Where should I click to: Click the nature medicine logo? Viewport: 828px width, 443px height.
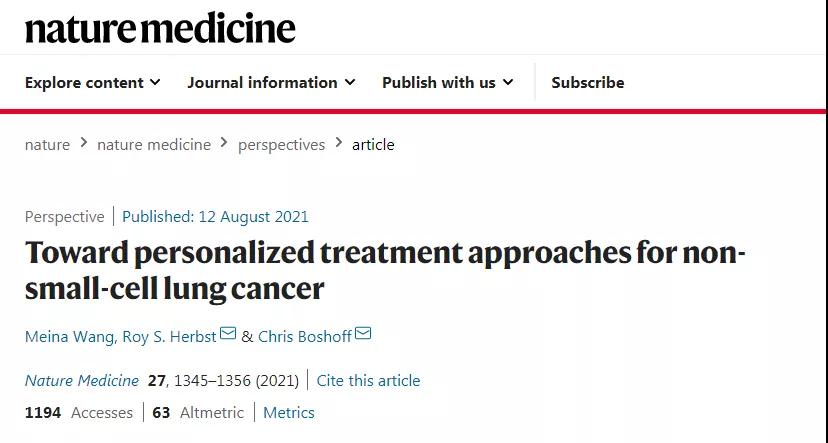click(x=160, y=29)
